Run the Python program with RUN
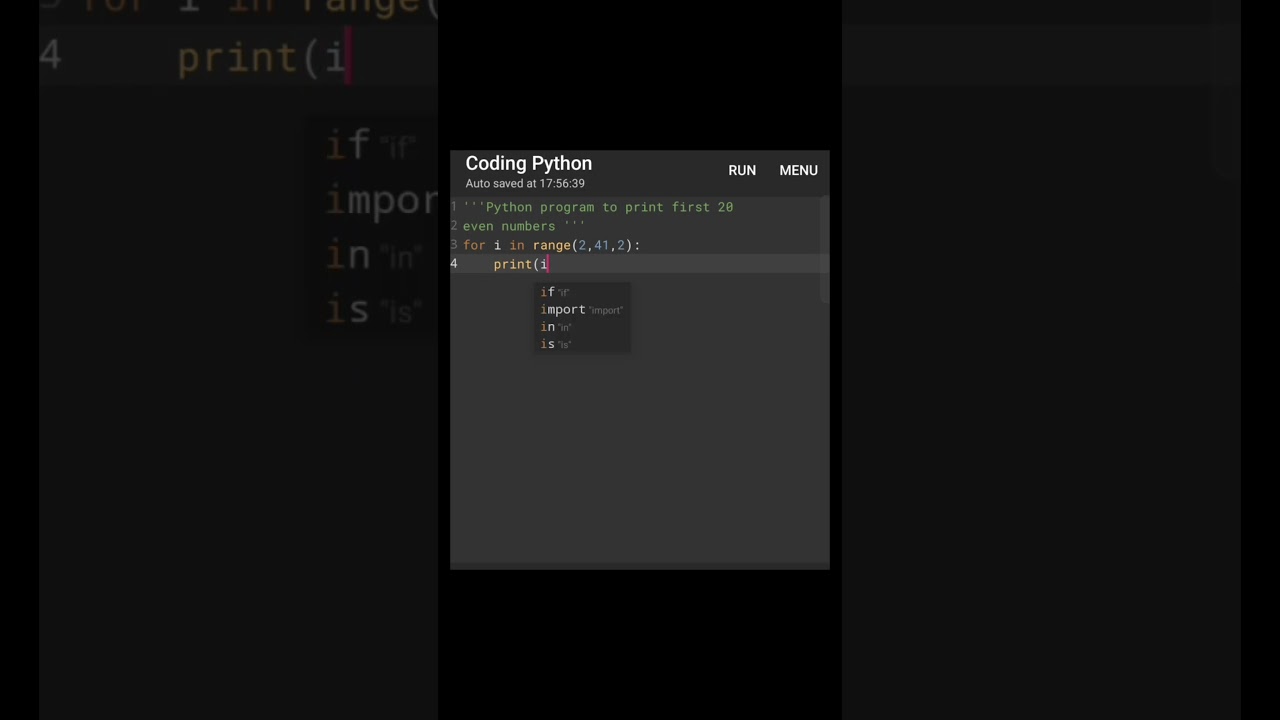This screenshot has height=720, width=1280. tap(742, 171)
